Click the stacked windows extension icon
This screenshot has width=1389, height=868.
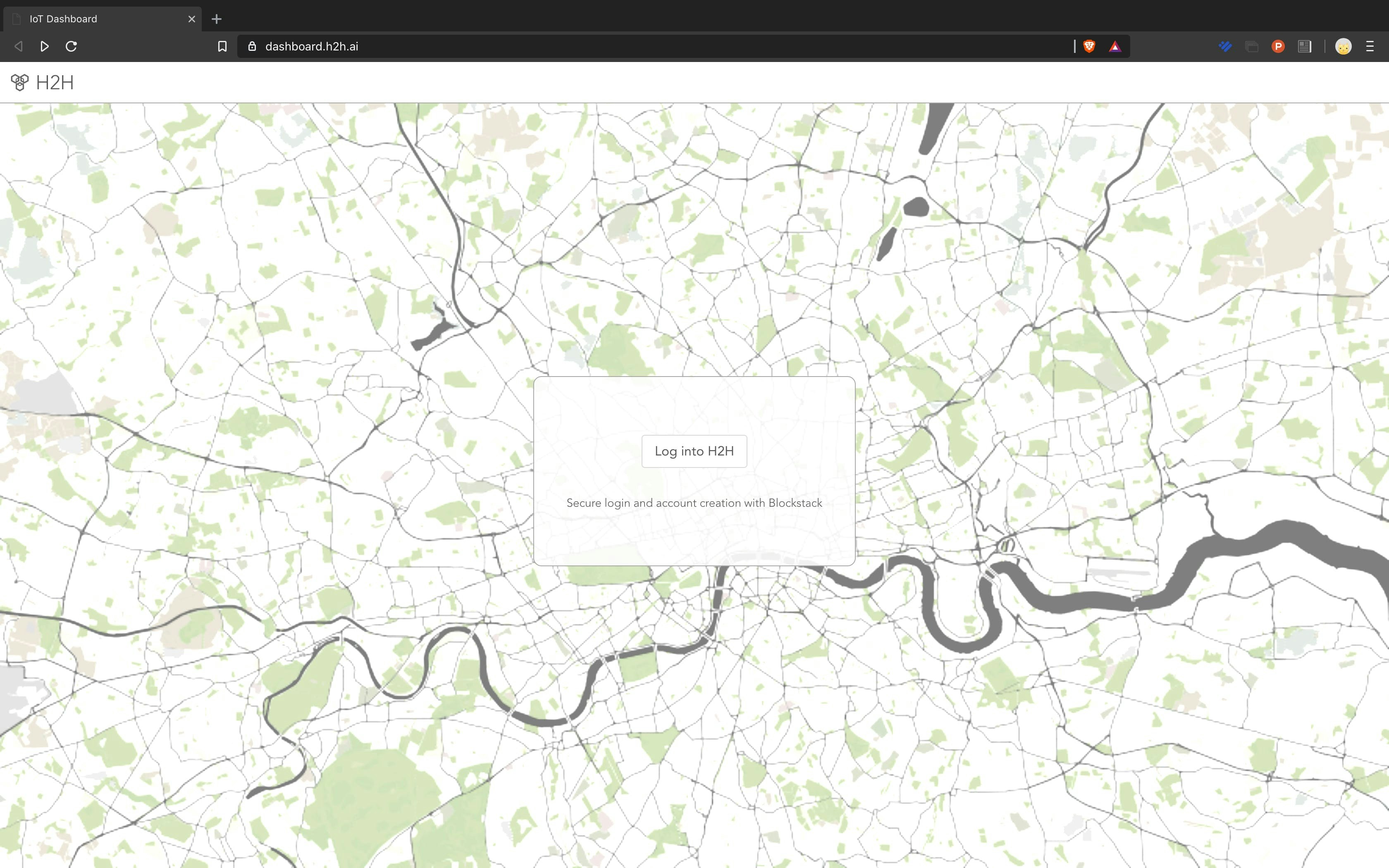[1251, 46]
